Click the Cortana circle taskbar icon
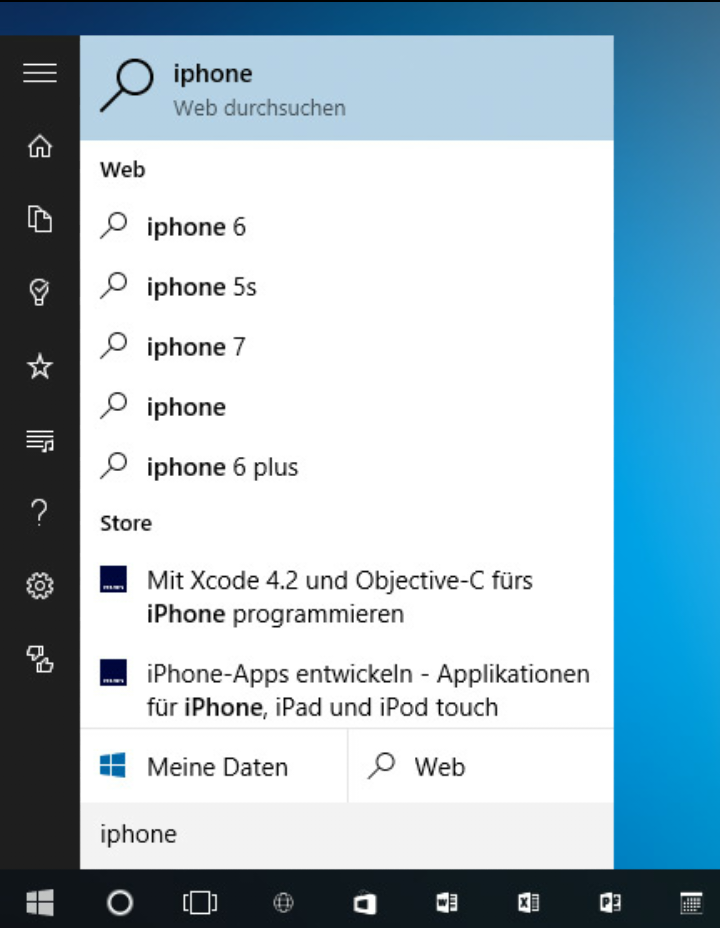 120,903
